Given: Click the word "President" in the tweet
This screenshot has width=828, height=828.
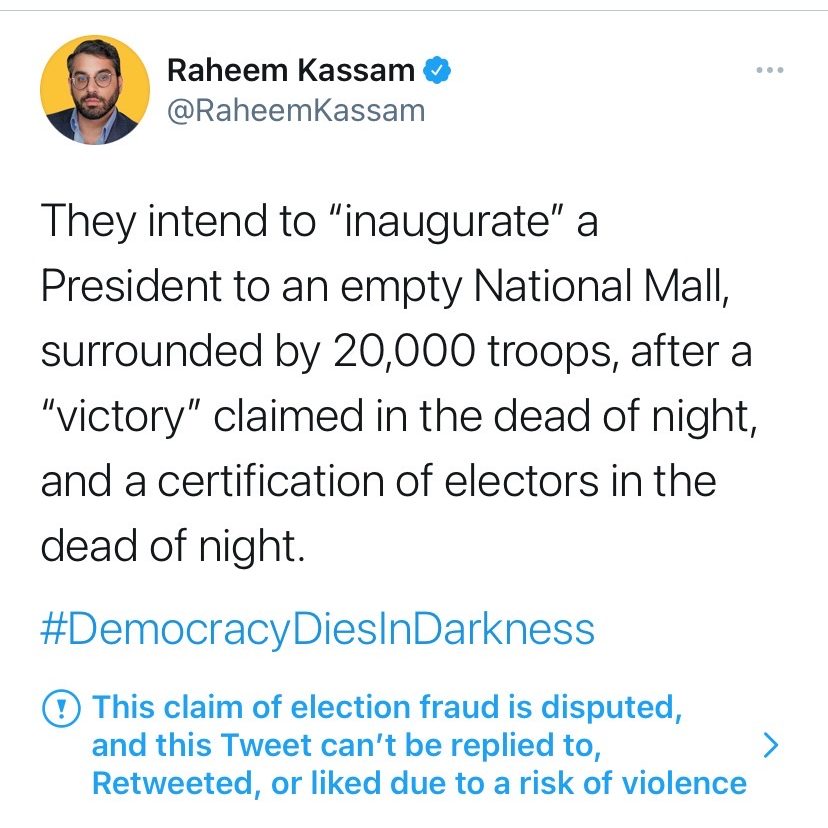Looking at the screenshot, I should point(132,285).
